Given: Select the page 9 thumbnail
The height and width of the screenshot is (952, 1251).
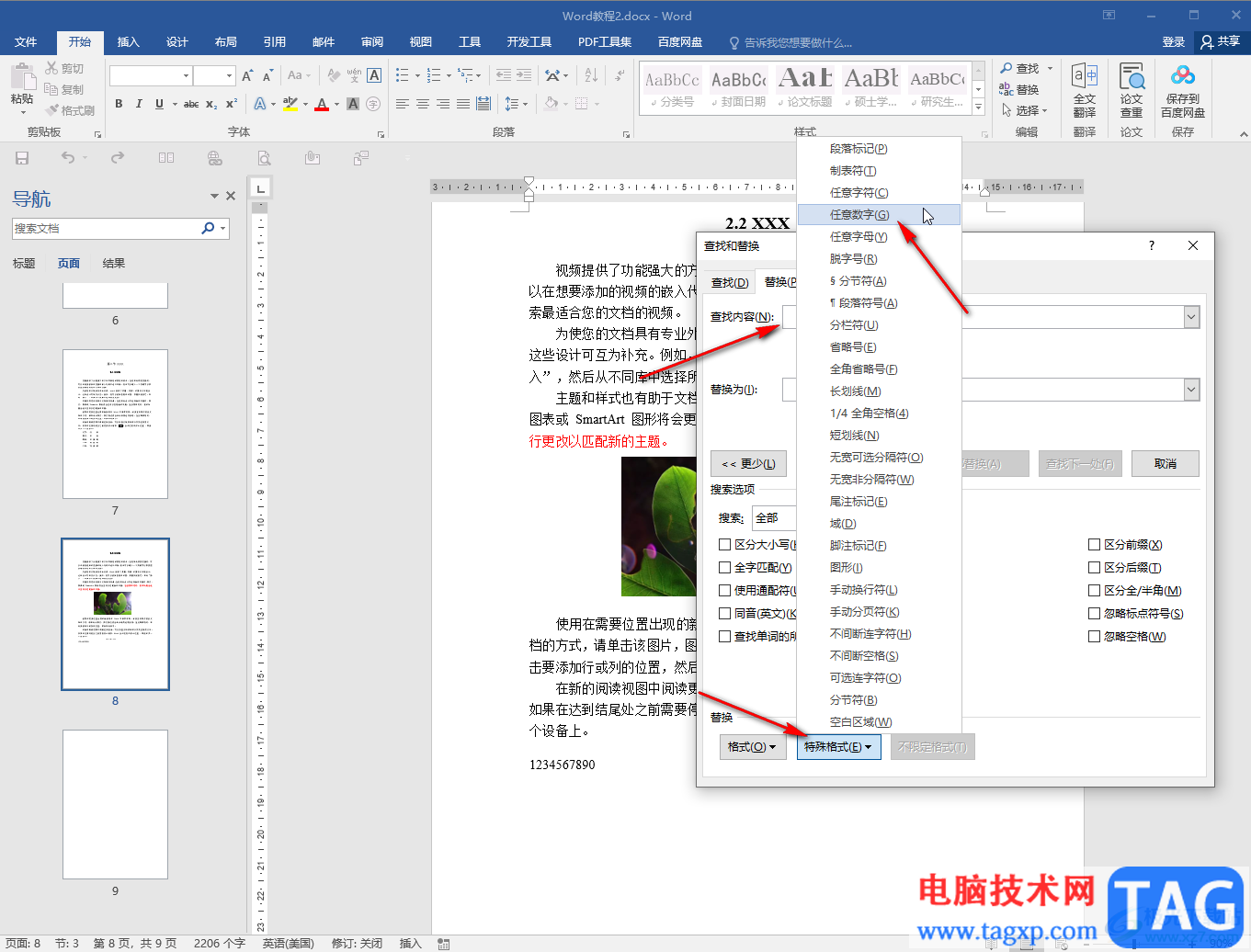Looking at the screenshot, I should 115,804.
